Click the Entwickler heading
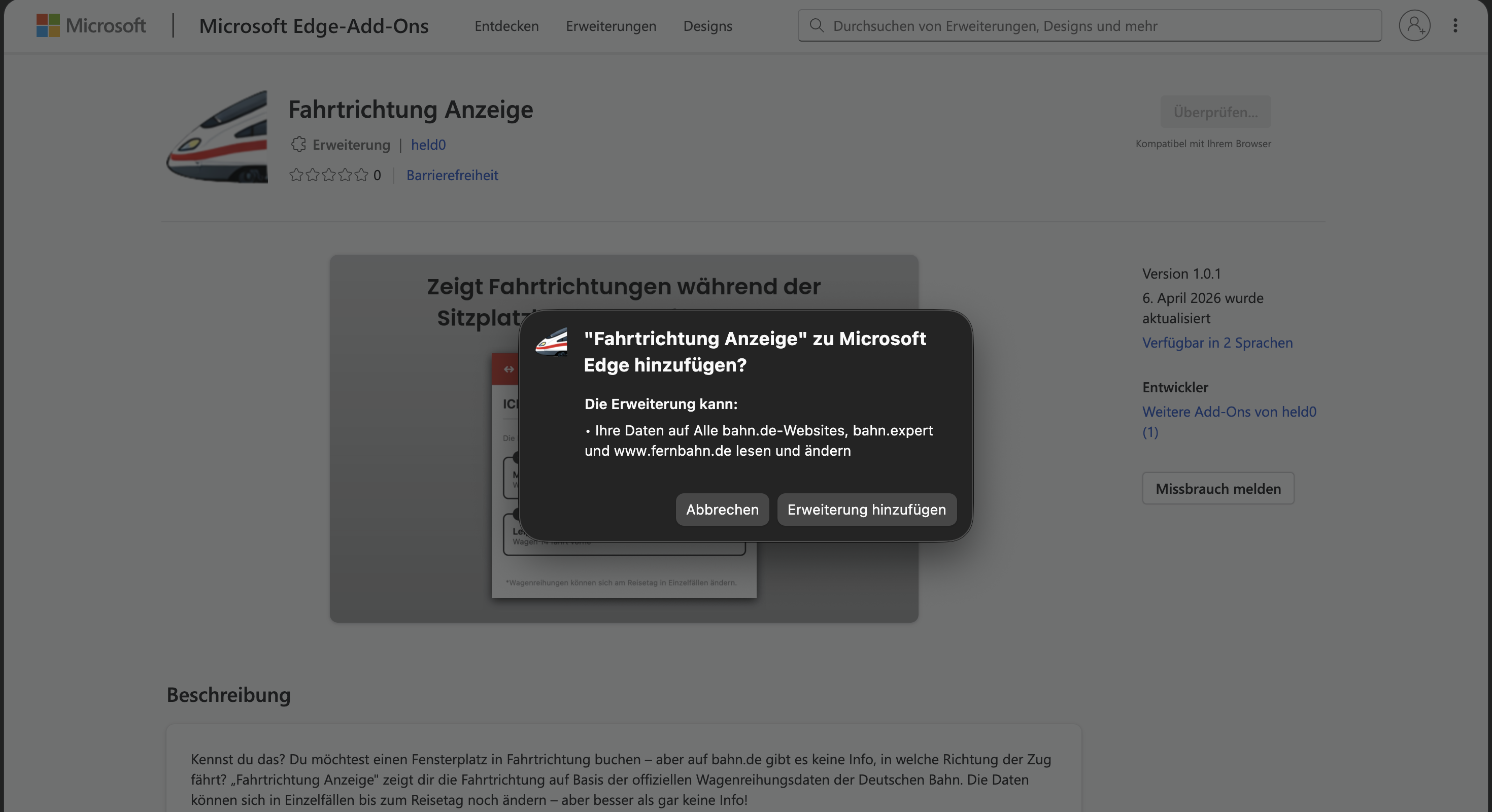The image size is (1492, 812). click(x=1175, y=387)
